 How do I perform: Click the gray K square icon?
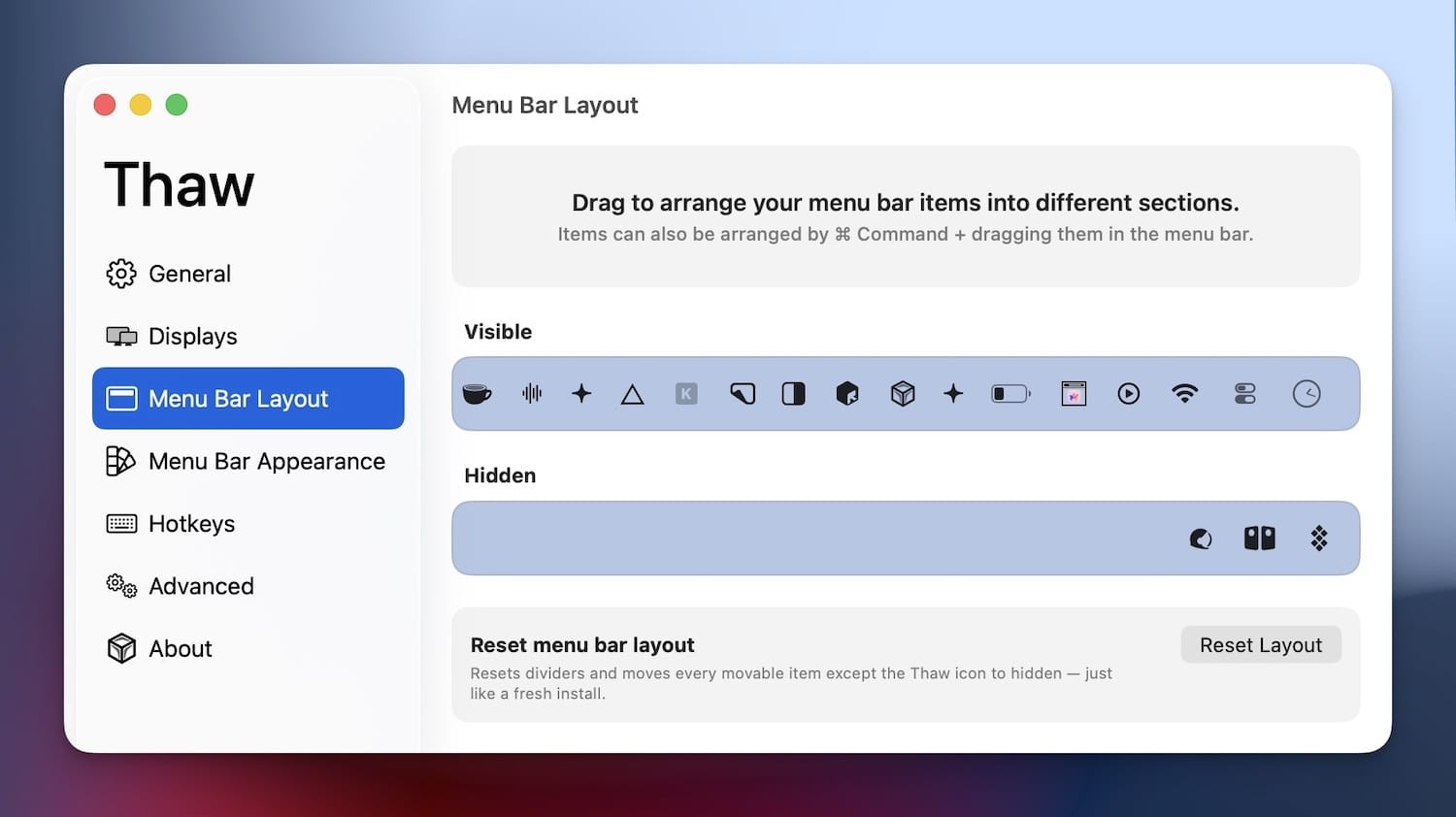(x=686, y=394)
